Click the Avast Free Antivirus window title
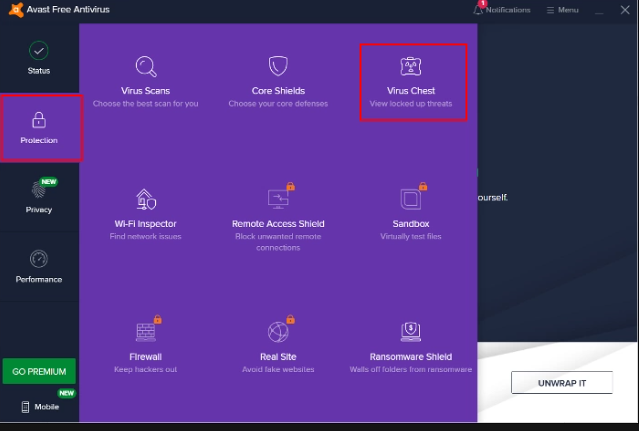This screenshot has width=639, height=431. tap(68, 9)
